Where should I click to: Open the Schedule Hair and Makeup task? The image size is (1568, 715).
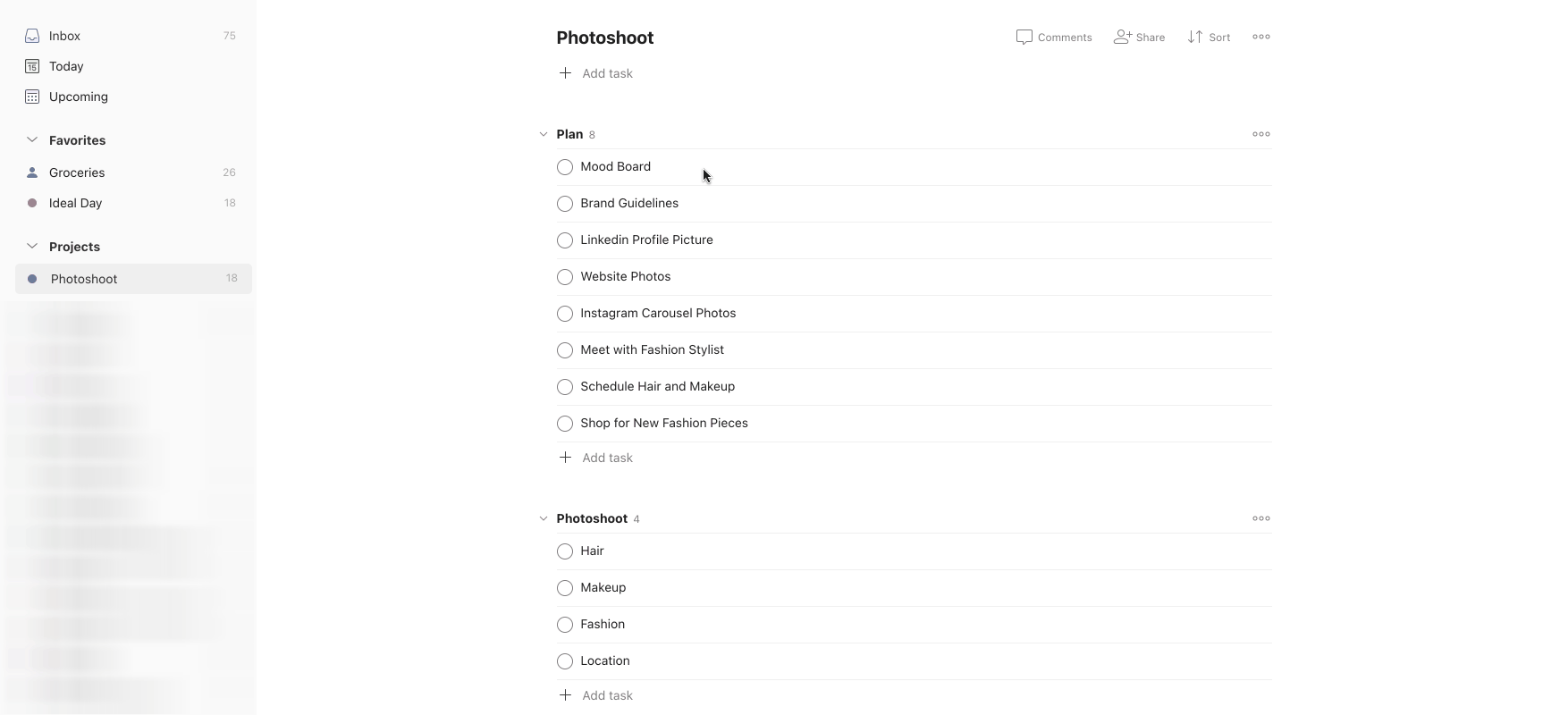[x=657, y=386]
